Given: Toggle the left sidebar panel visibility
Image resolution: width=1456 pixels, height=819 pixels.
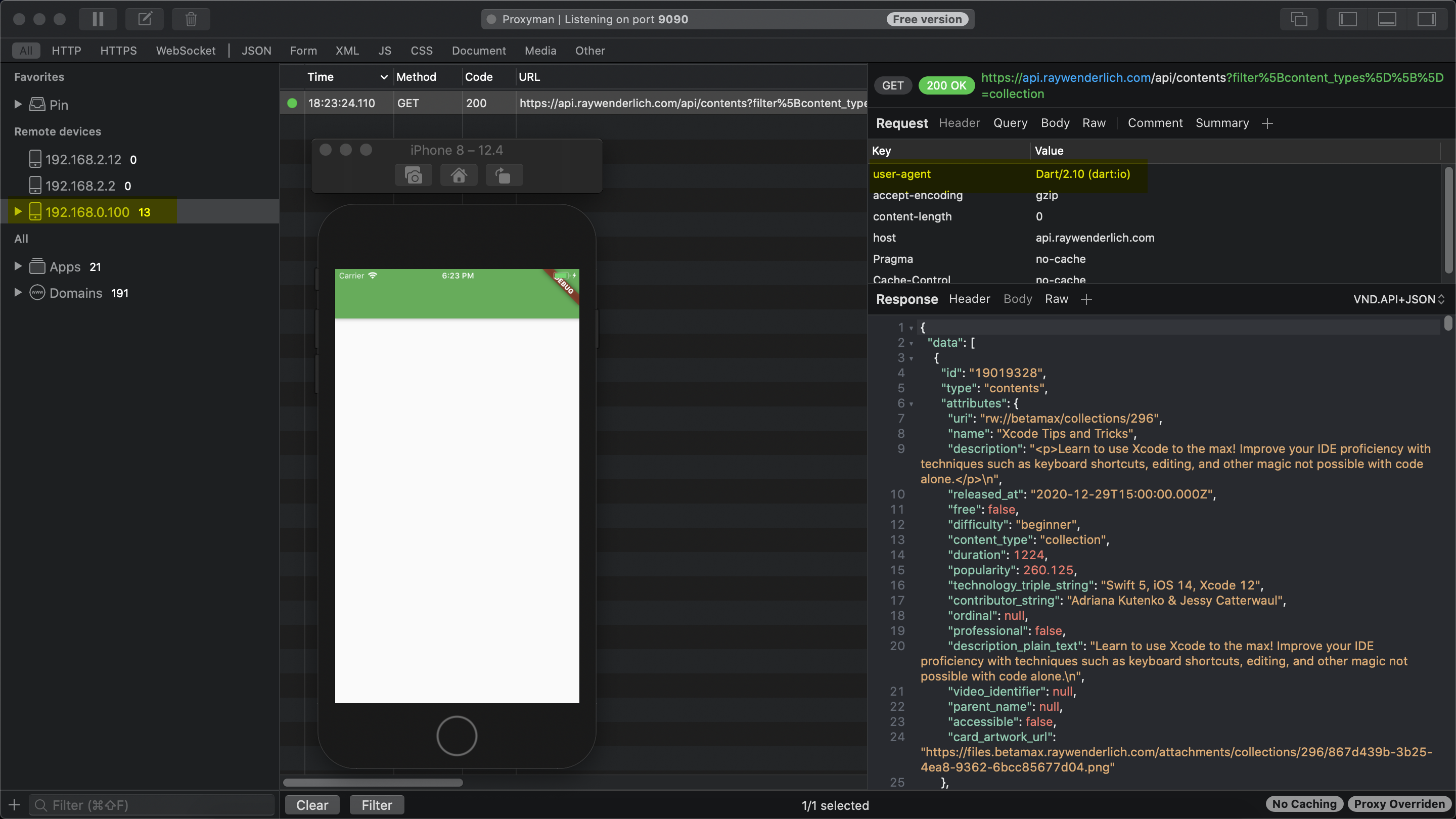Looking at the screenshot, I should point(1347,19).
